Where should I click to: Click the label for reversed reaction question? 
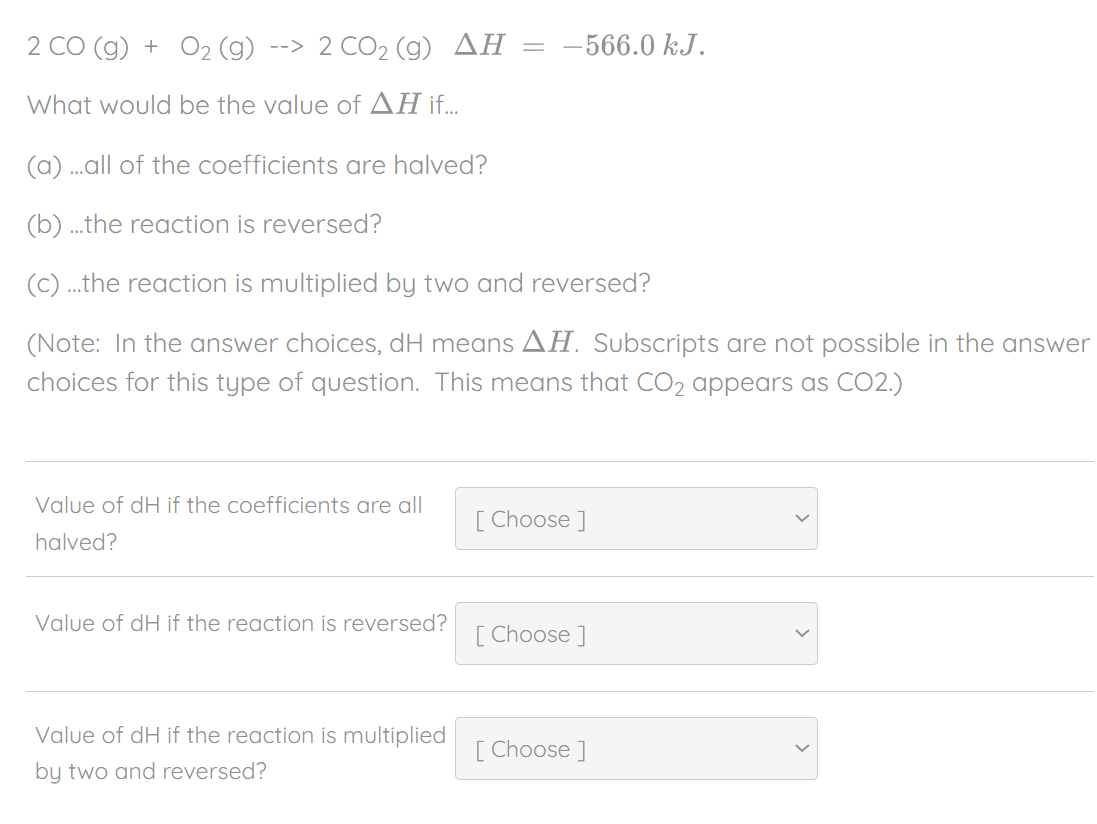240,622
